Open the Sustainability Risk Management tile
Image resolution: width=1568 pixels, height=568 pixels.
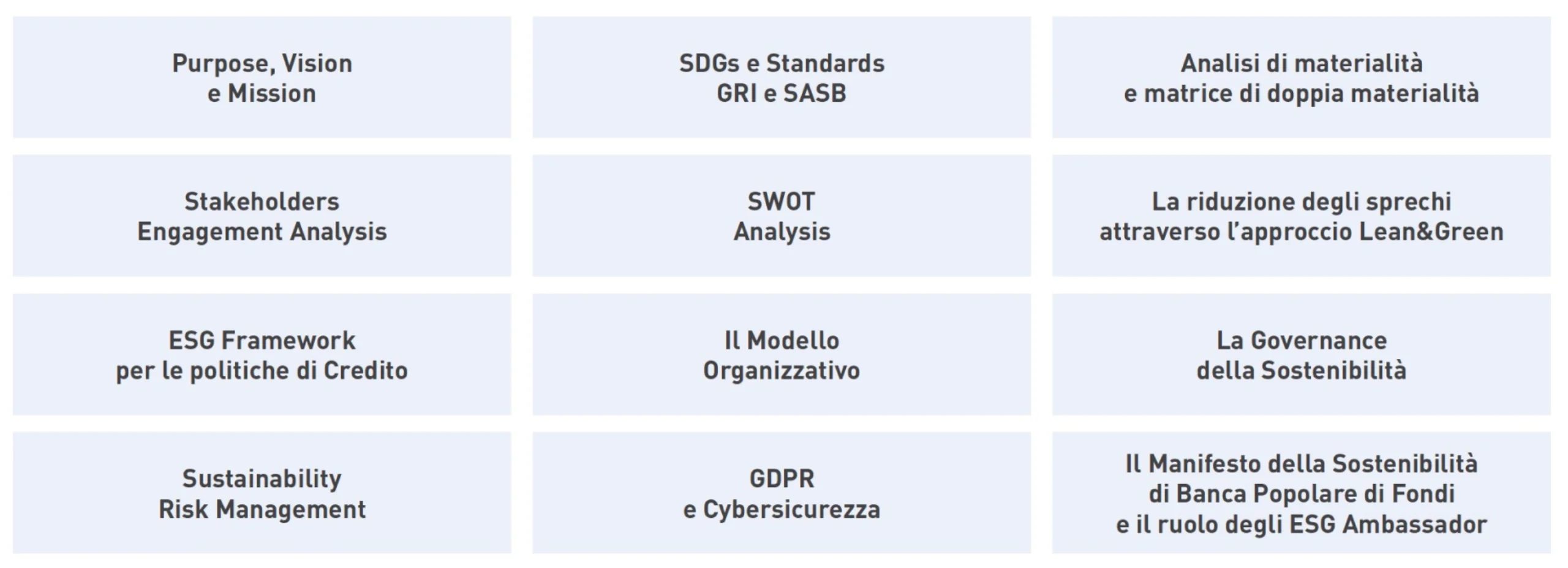pos(262,493)
